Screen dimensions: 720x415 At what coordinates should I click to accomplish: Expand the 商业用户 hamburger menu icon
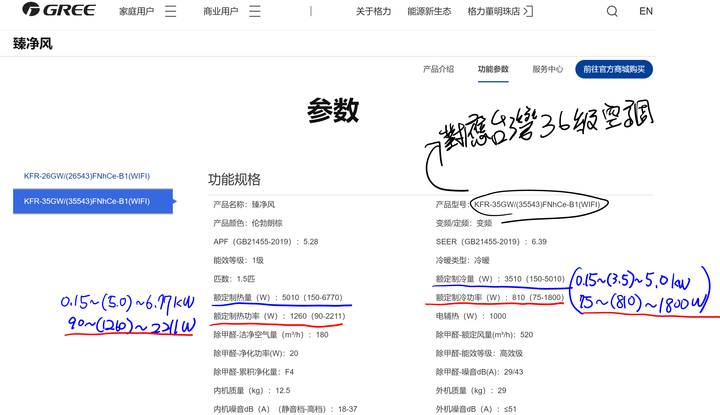coord(254,11)
